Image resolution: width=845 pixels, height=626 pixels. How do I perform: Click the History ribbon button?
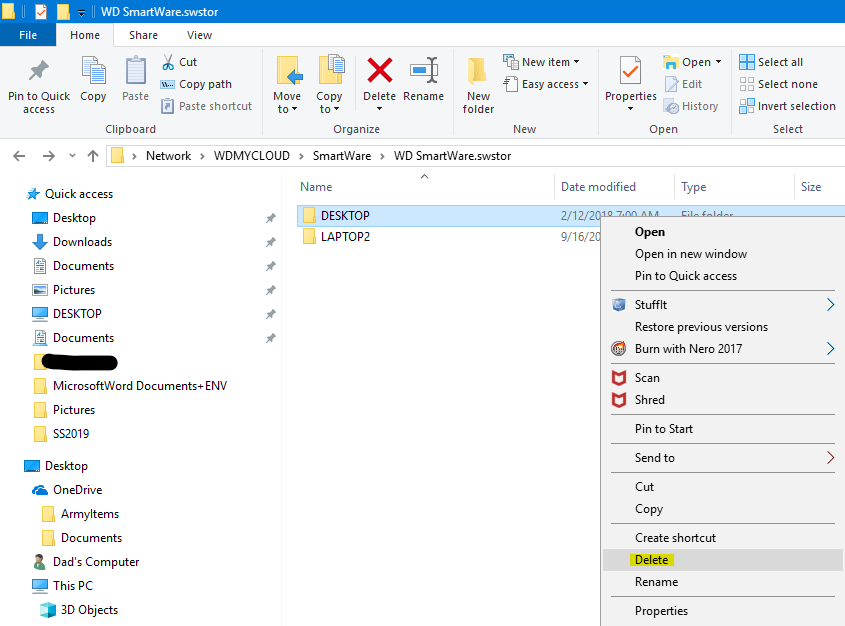coord(691,106)
